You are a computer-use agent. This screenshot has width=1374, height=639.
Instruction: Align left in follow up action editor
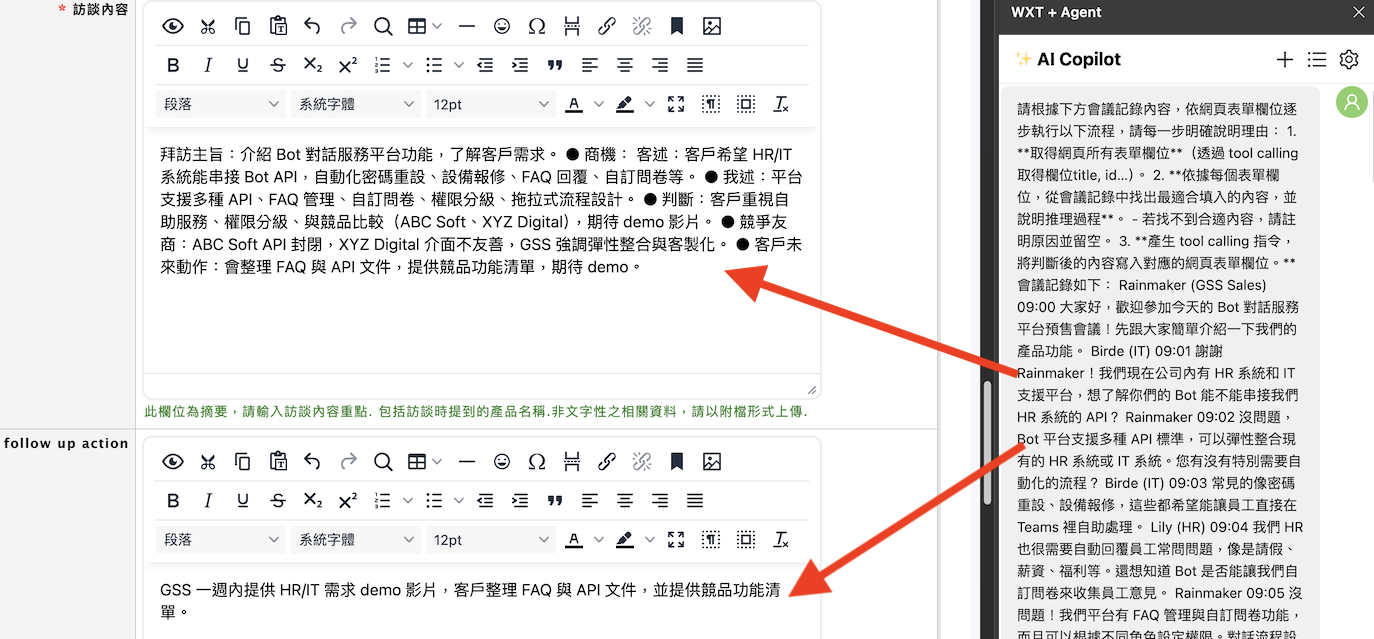pyautogui.click(x=590, y=500)
